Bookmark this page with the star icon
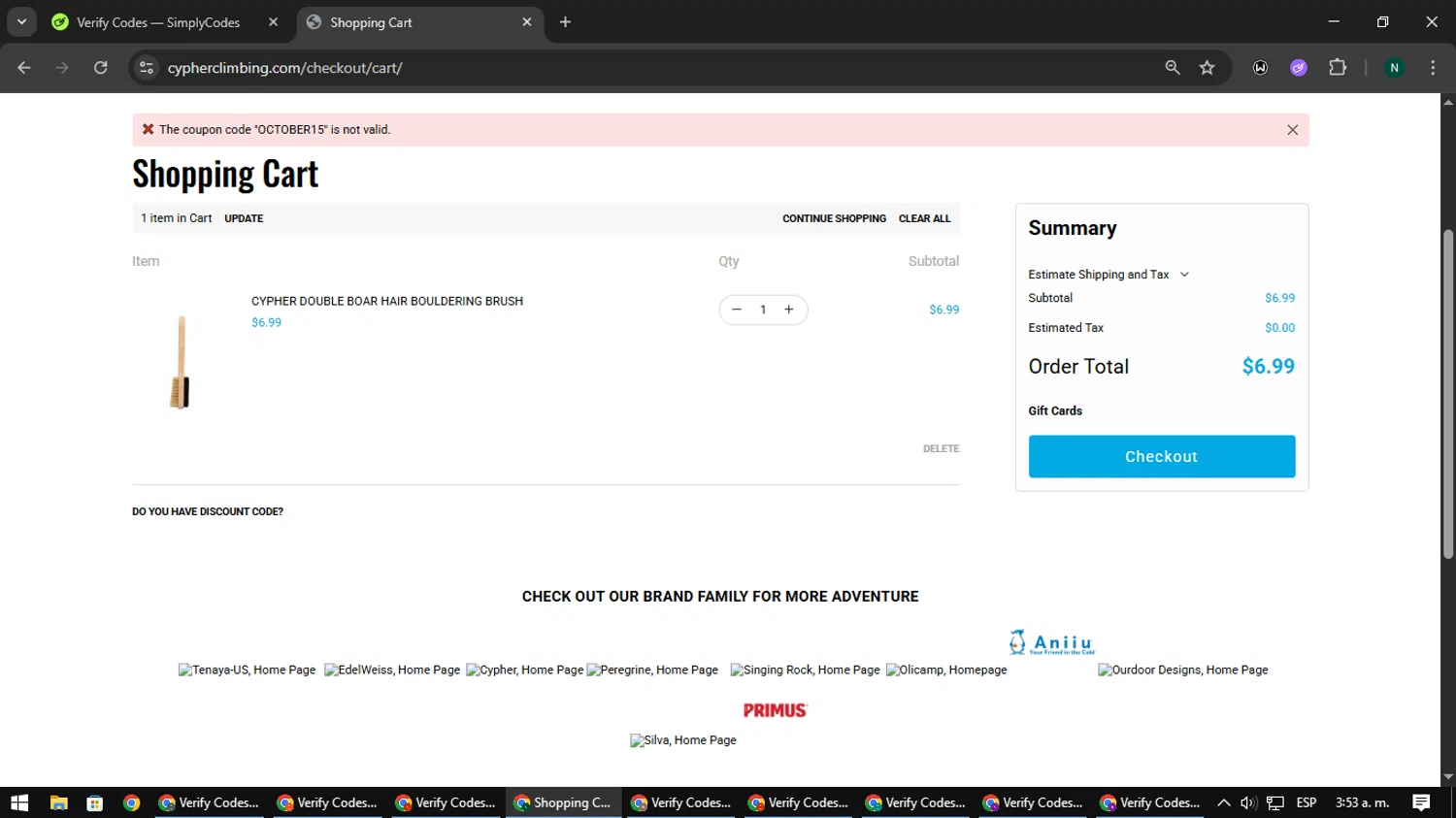 (1208, 68)
